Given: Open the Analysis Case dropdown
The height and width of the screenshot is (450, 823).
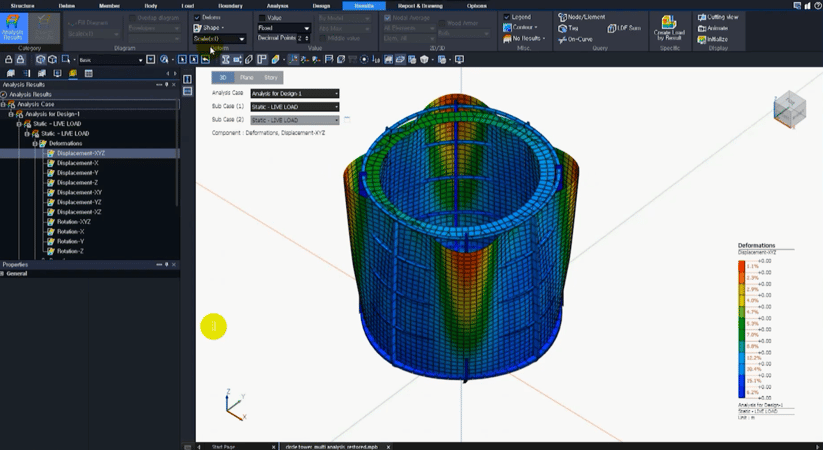Looking at the screenshot, I should pos(294,93).
